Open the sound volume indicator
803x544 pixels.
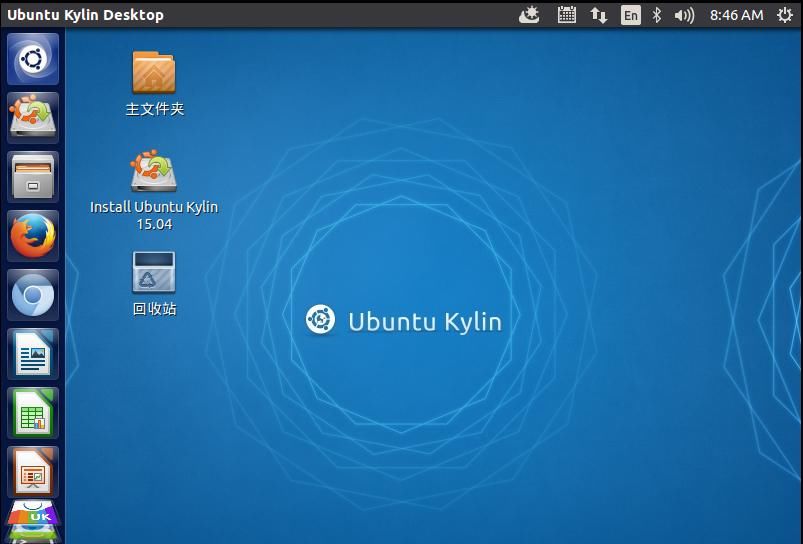coord(684,15)
